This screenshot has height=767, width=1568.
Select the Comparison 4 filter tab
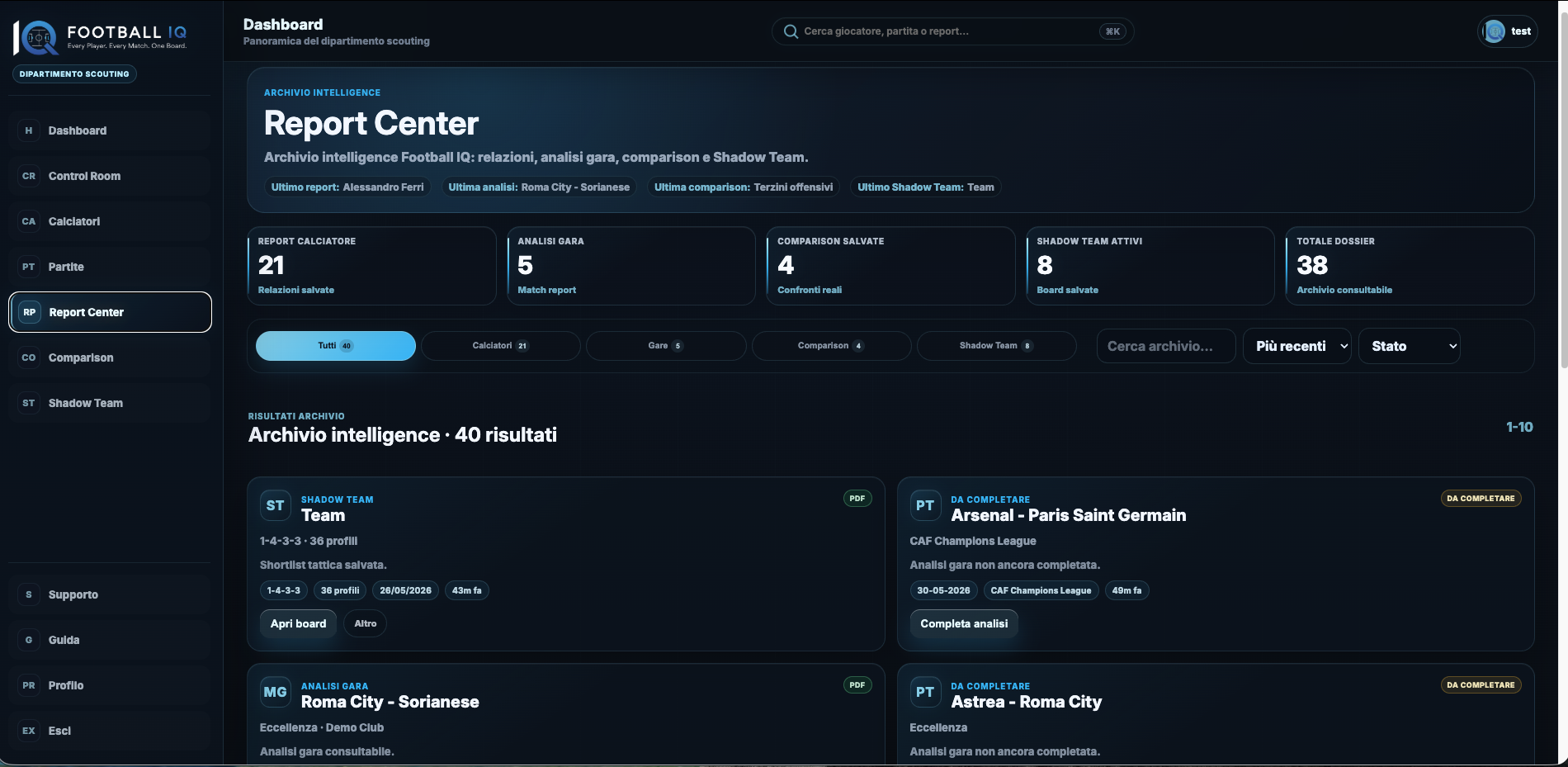tap(832, 346)
